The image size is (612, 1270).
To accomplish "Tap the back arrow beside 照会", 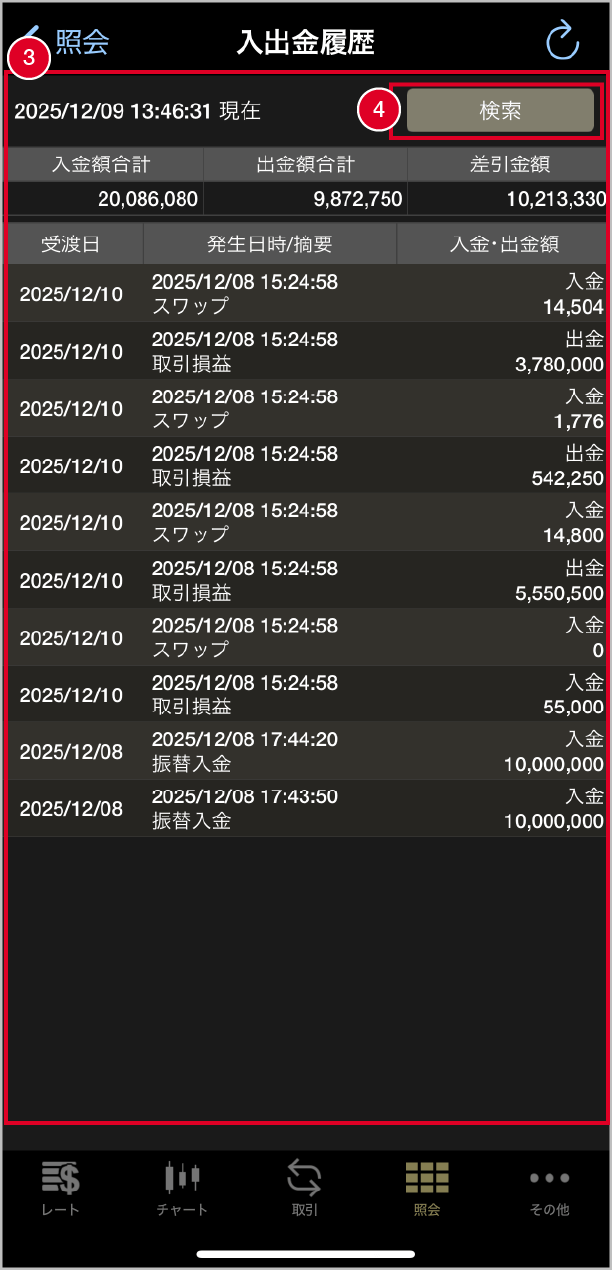I will pyautogui.click(x=40, y=38).
